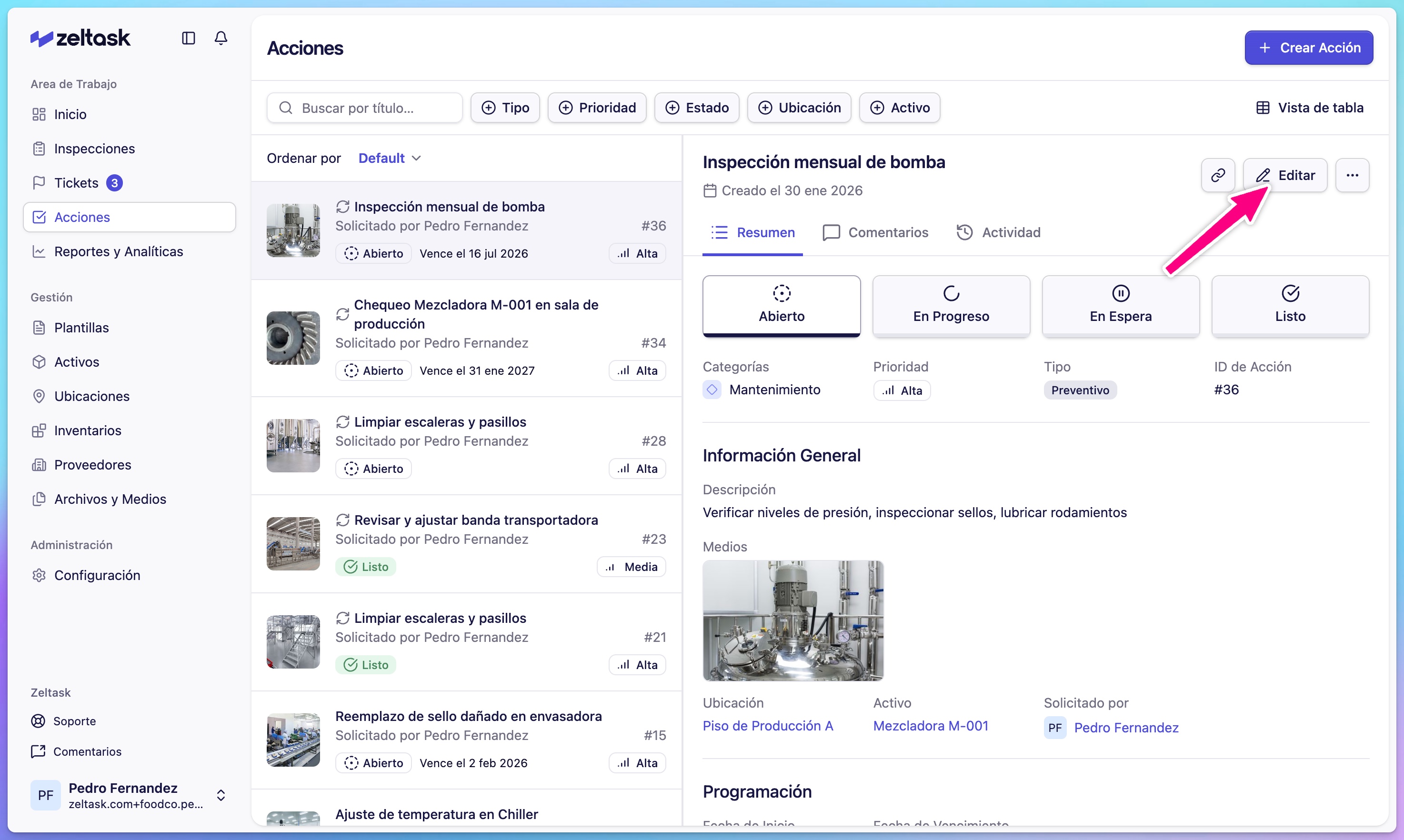Click the Ajuste de temperatura en Chiller title

(x=436, y=815)
